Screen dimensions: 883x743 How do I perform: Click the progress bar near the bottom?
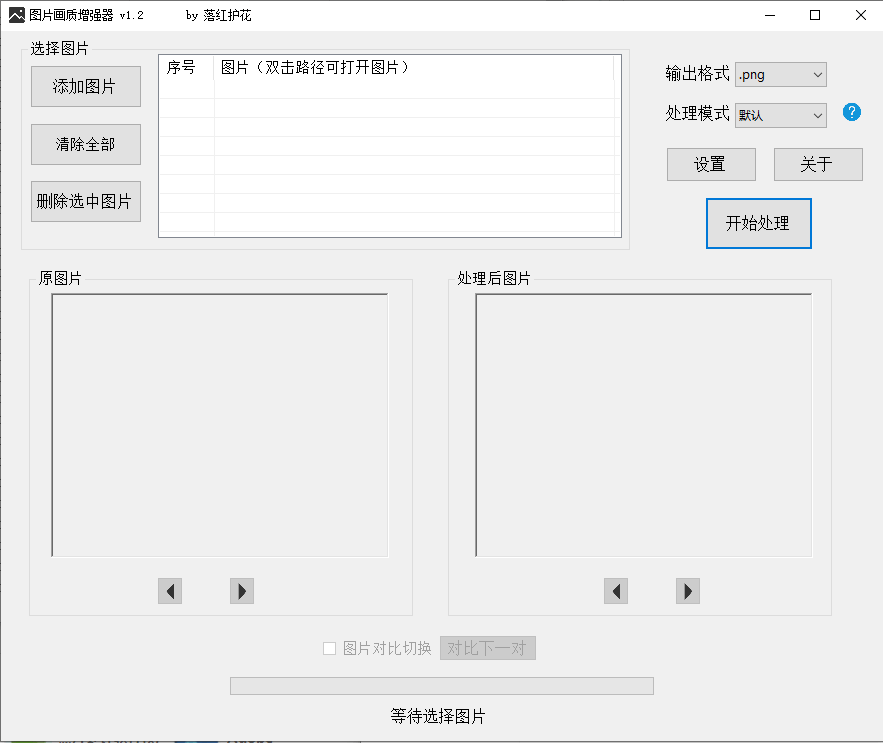click(x=441, y=685)
